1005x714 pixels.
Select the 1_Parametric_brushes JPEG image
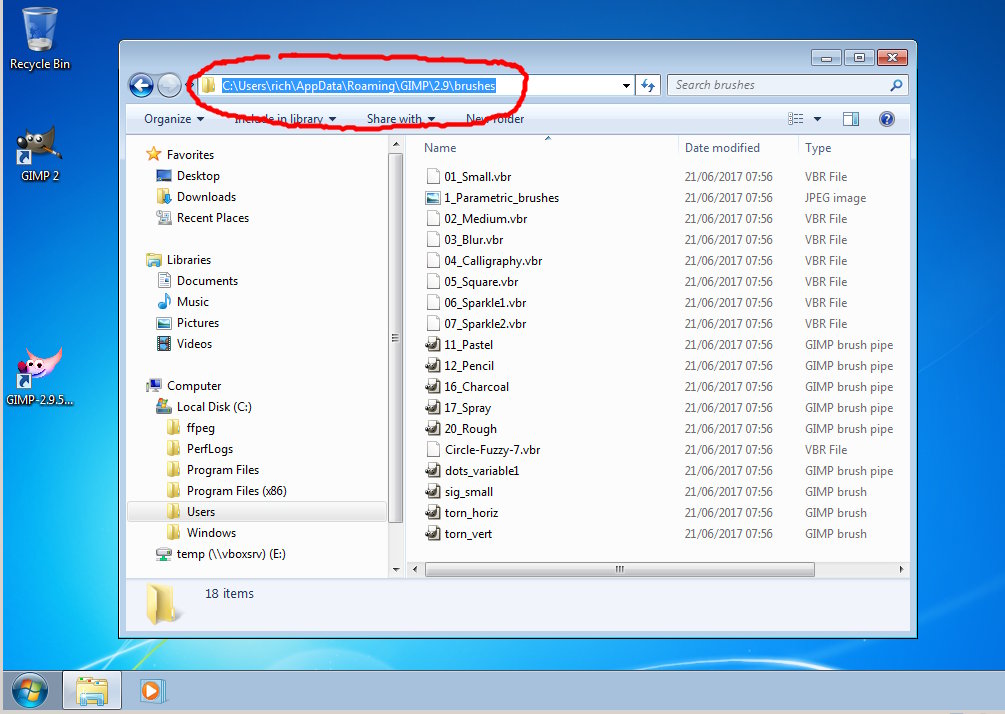pos(501,197)
